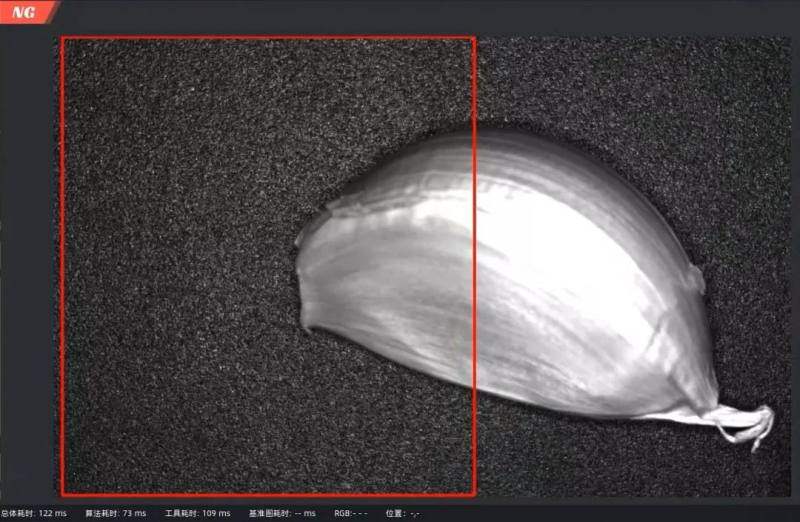This screenshot has width=800, height=522.
Task: Click the 位置 position readout
Action: point(402,513)
